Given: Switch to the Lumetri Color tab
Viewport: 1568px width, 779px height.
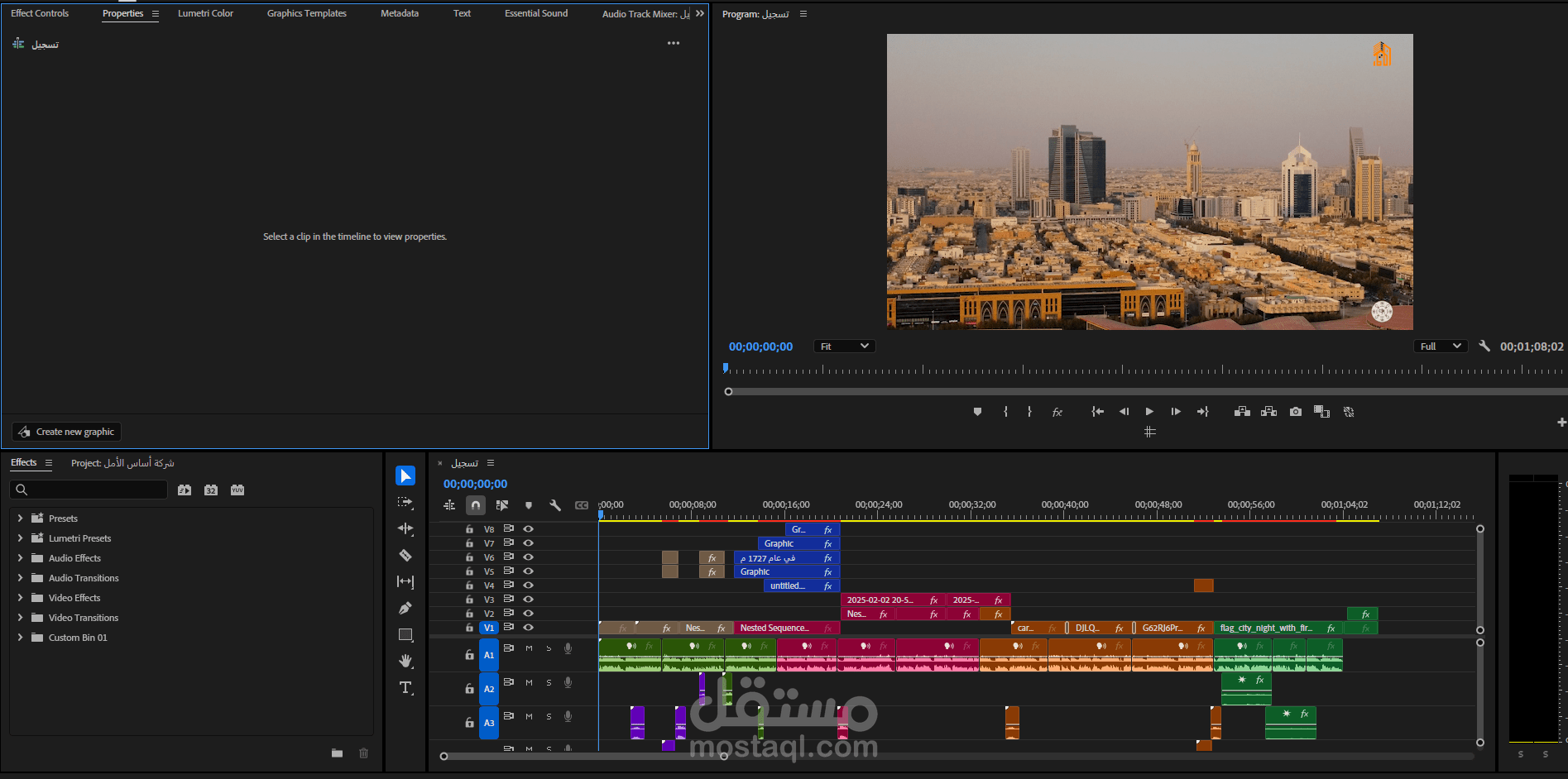Looking at the screenshot, I should 205,13.
